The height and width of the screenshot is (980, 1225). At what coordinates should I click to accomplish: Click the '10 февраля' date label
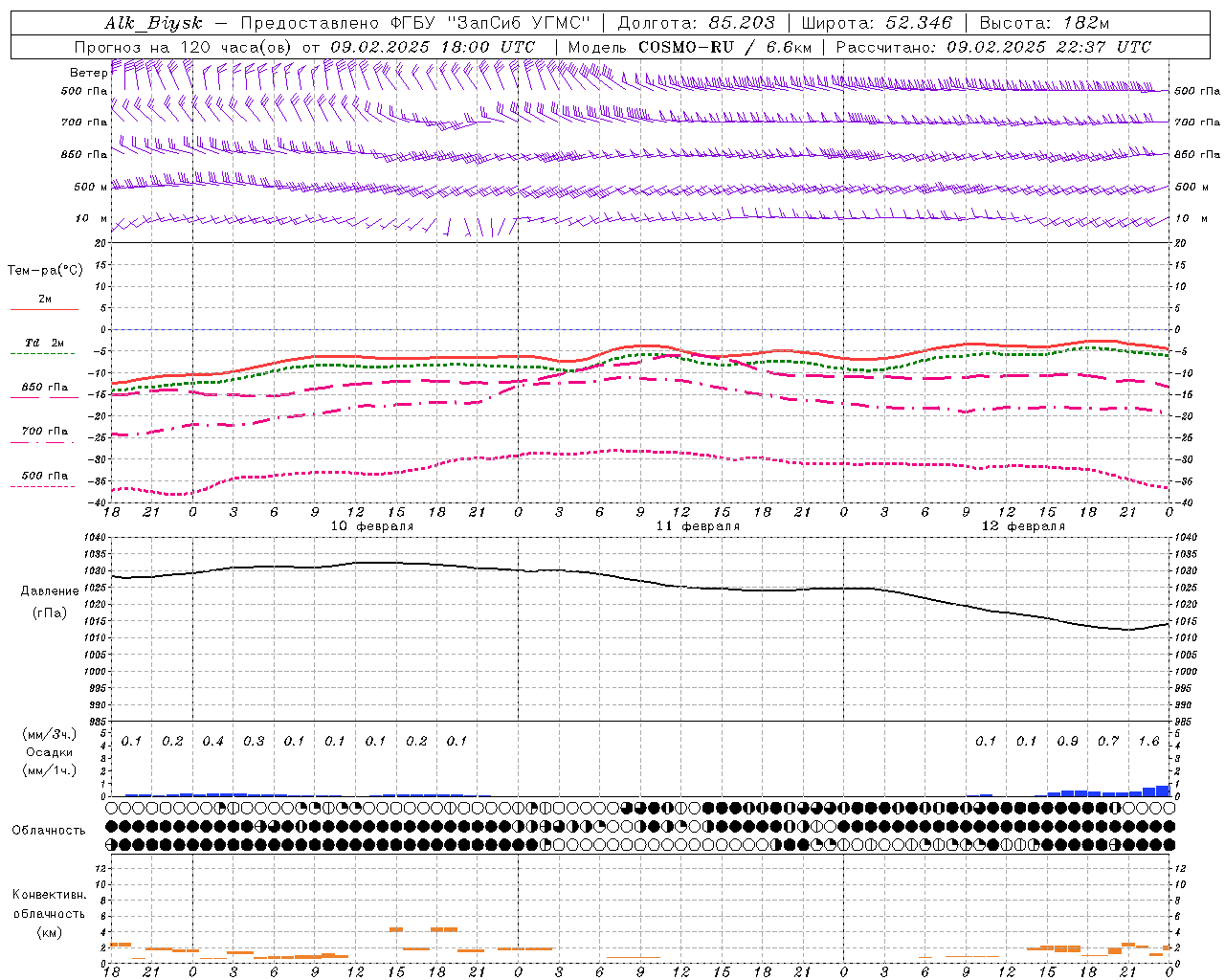click(372, 525)
